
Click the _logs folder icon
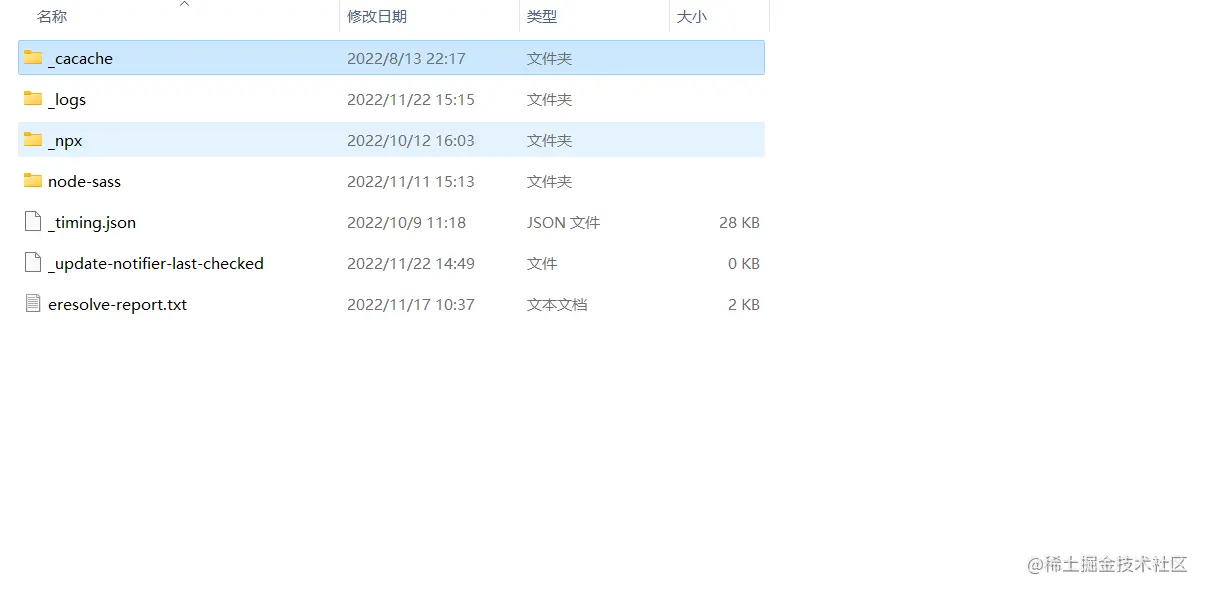coord(33,99)
